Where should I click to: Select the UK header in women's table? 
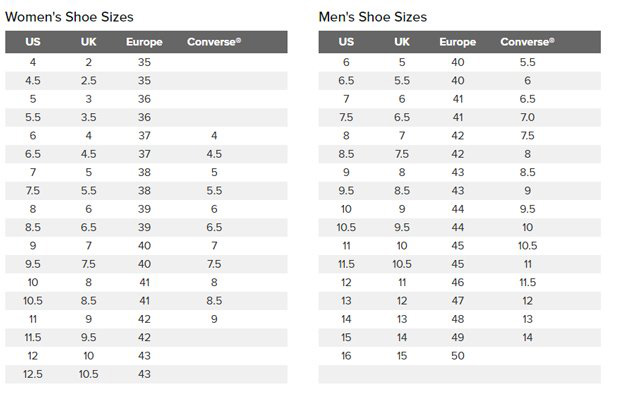click(88, 42)
